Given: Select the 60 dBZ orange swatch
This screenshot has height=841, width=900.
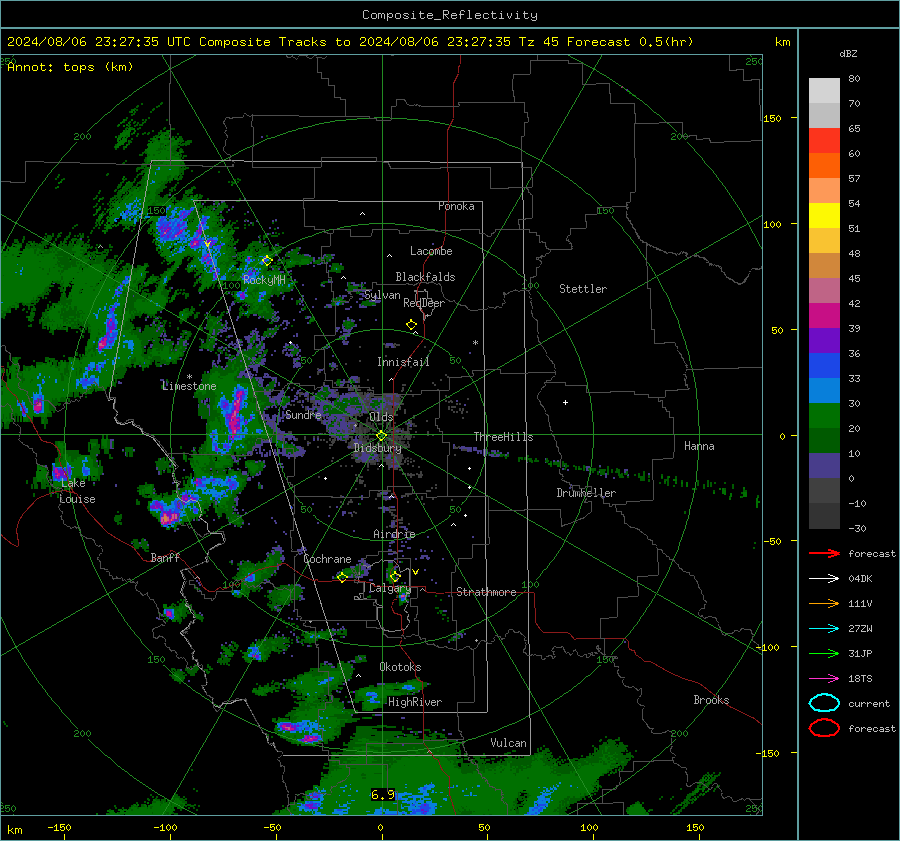Looking at the screenshot, I should click(824, 166).
